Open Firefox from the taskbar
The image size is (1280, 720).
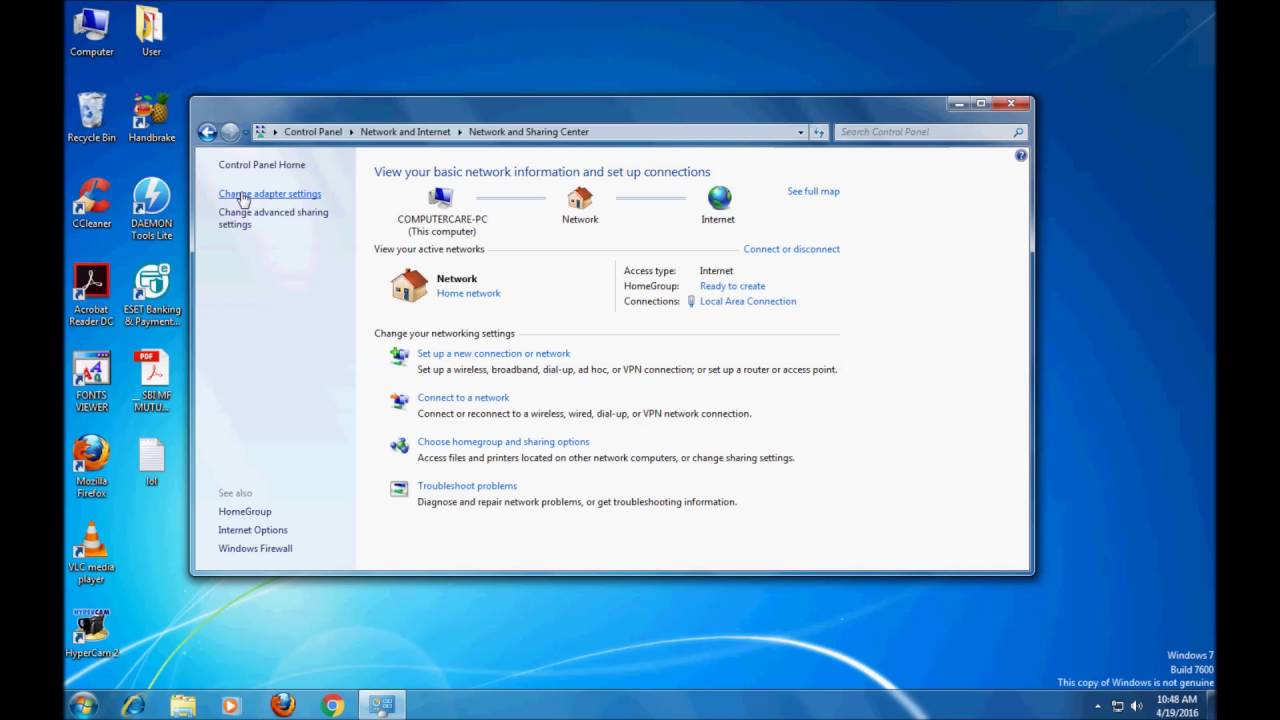point(283,705)
